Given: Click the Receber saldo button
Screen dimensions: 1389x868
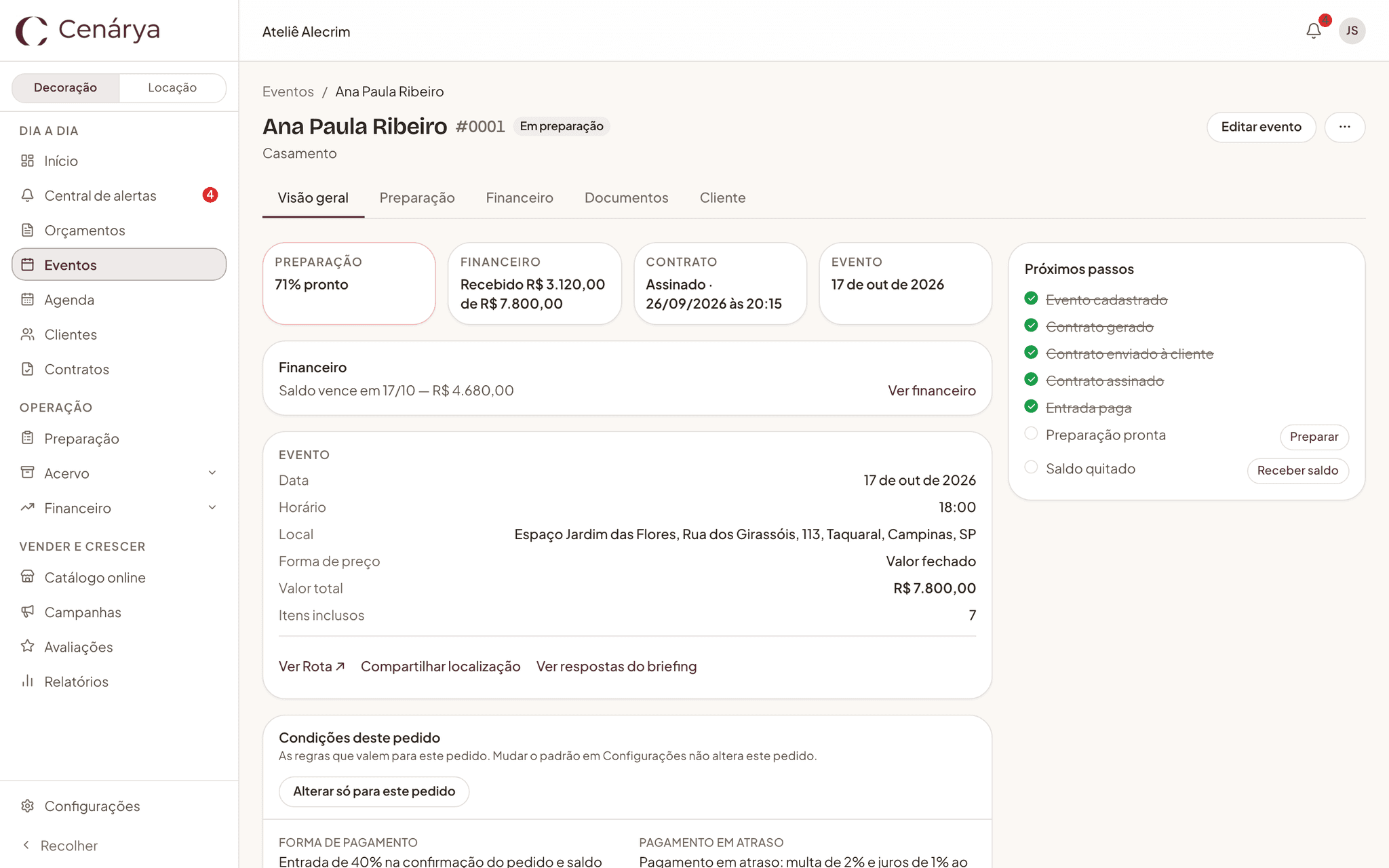Looking at the screenshot, I should [1297, 471].
